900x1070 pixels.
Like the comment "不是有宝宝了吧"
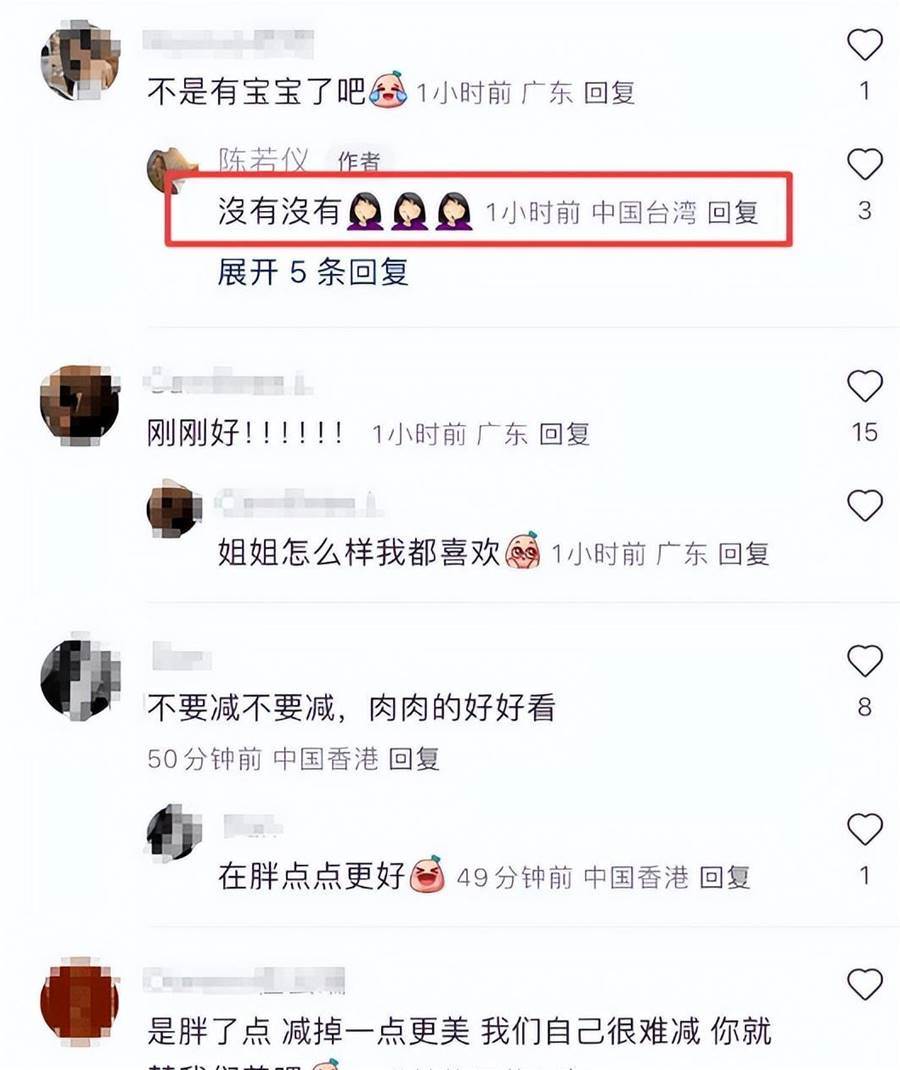pyautogui.click(x=865, y=46)
